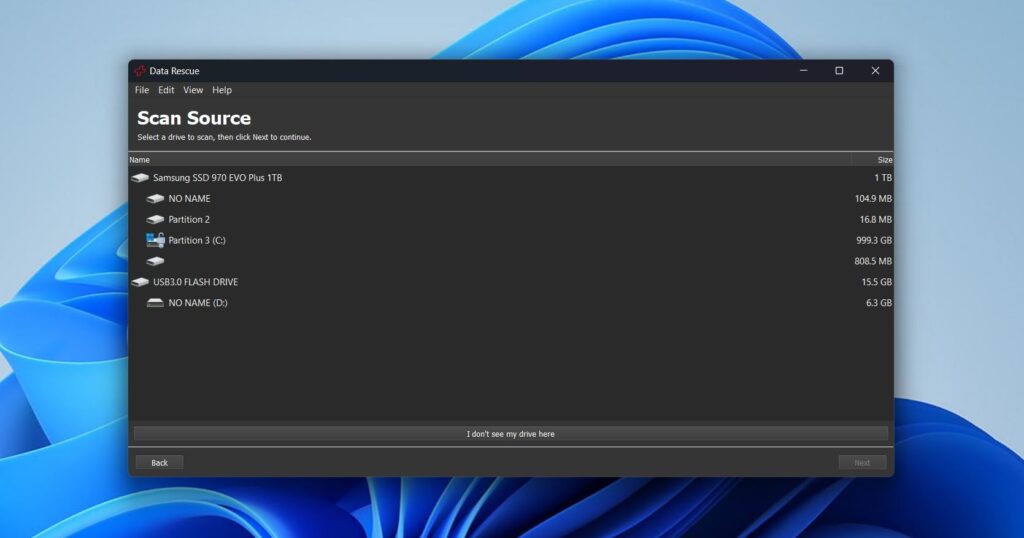Select the USB3.0 FLASH DRIVE label
This screenshot has height=538, width=1024.
[x=195, y=282]
